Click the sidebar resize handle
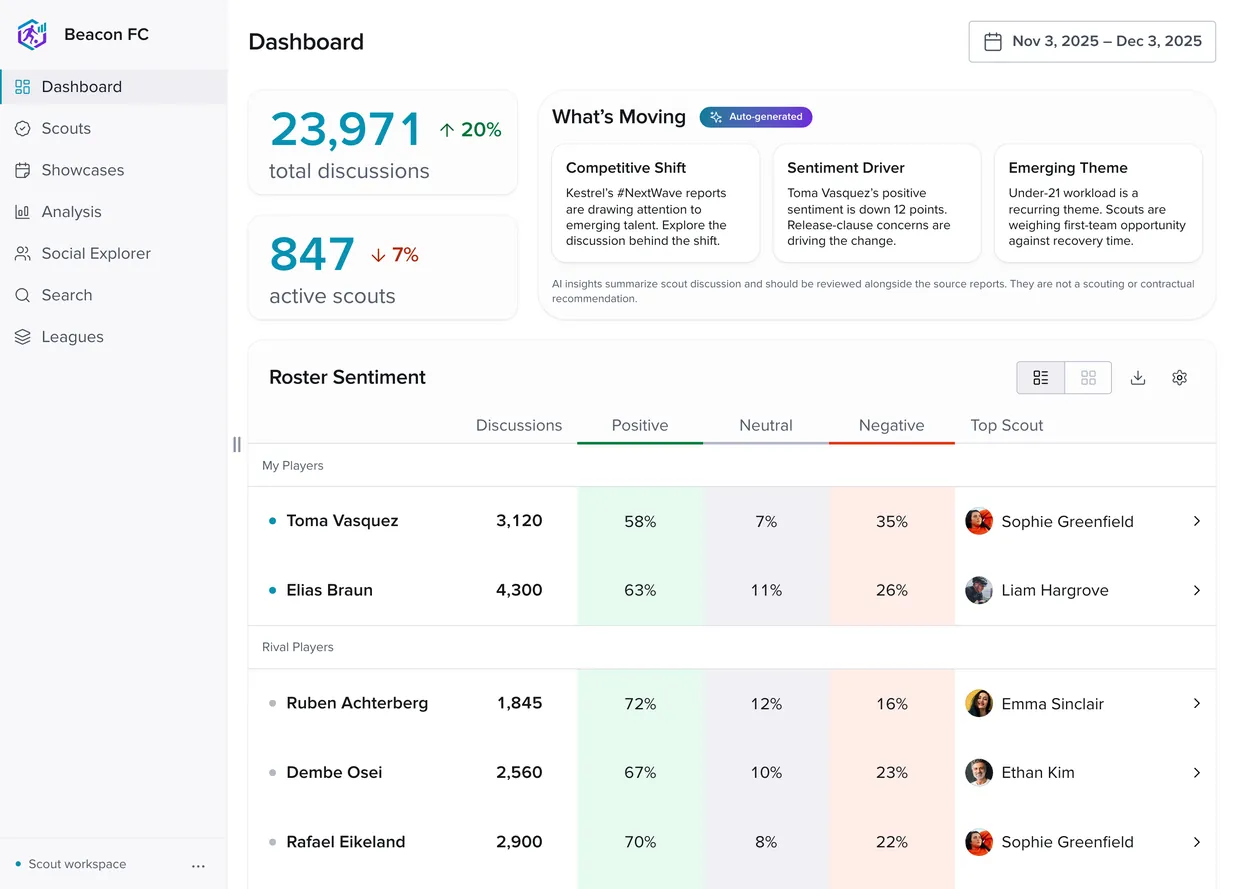Viewport: 1250px width, 889px height. point(237,444)
